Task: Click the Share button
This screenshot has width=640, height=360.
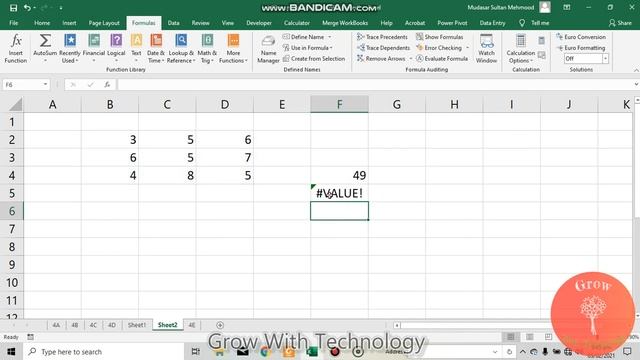Action: click(x=620, y=23)
